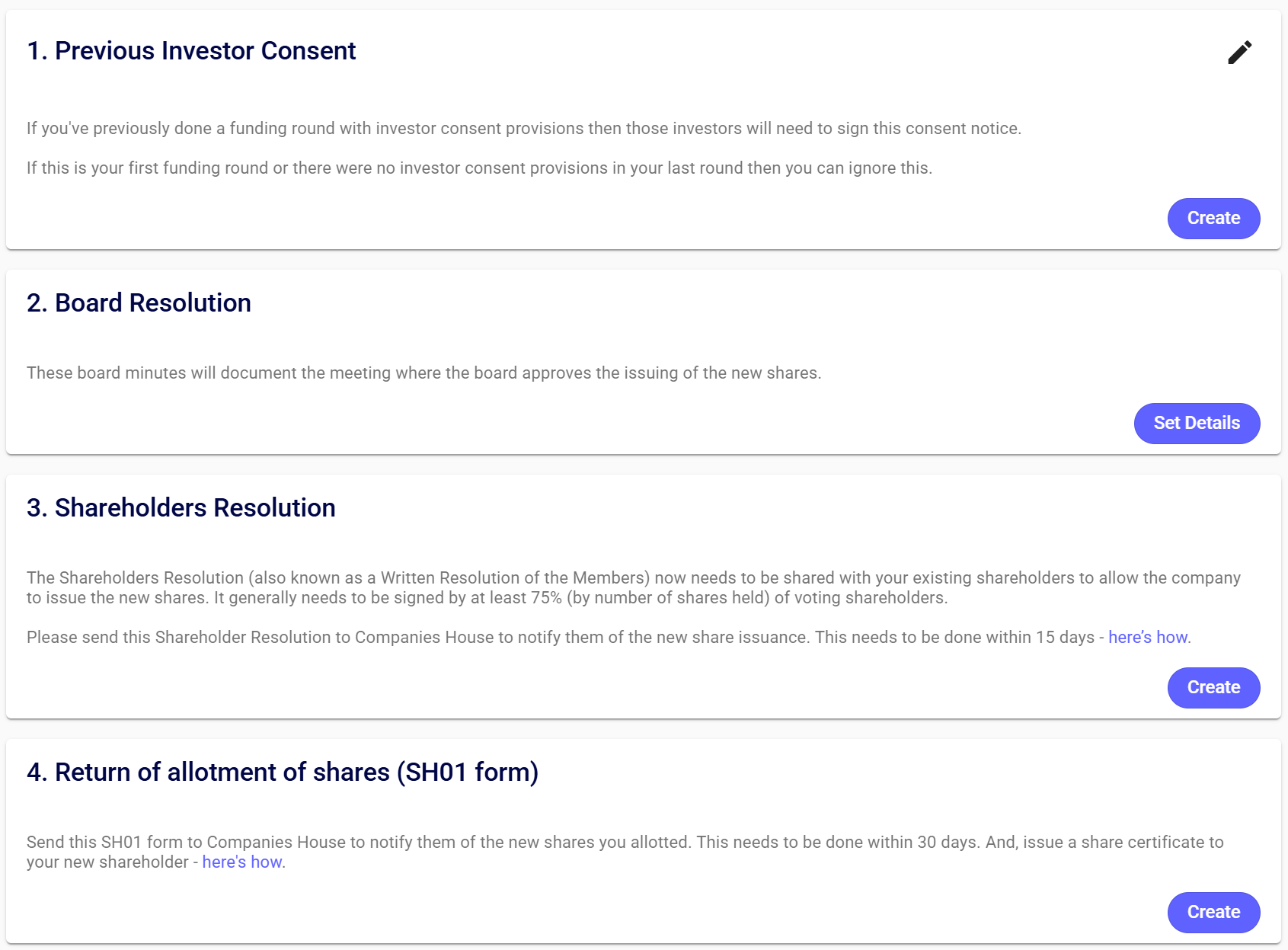Click the "3. Shareholders Resolution" heading

(x=181, y=508)
